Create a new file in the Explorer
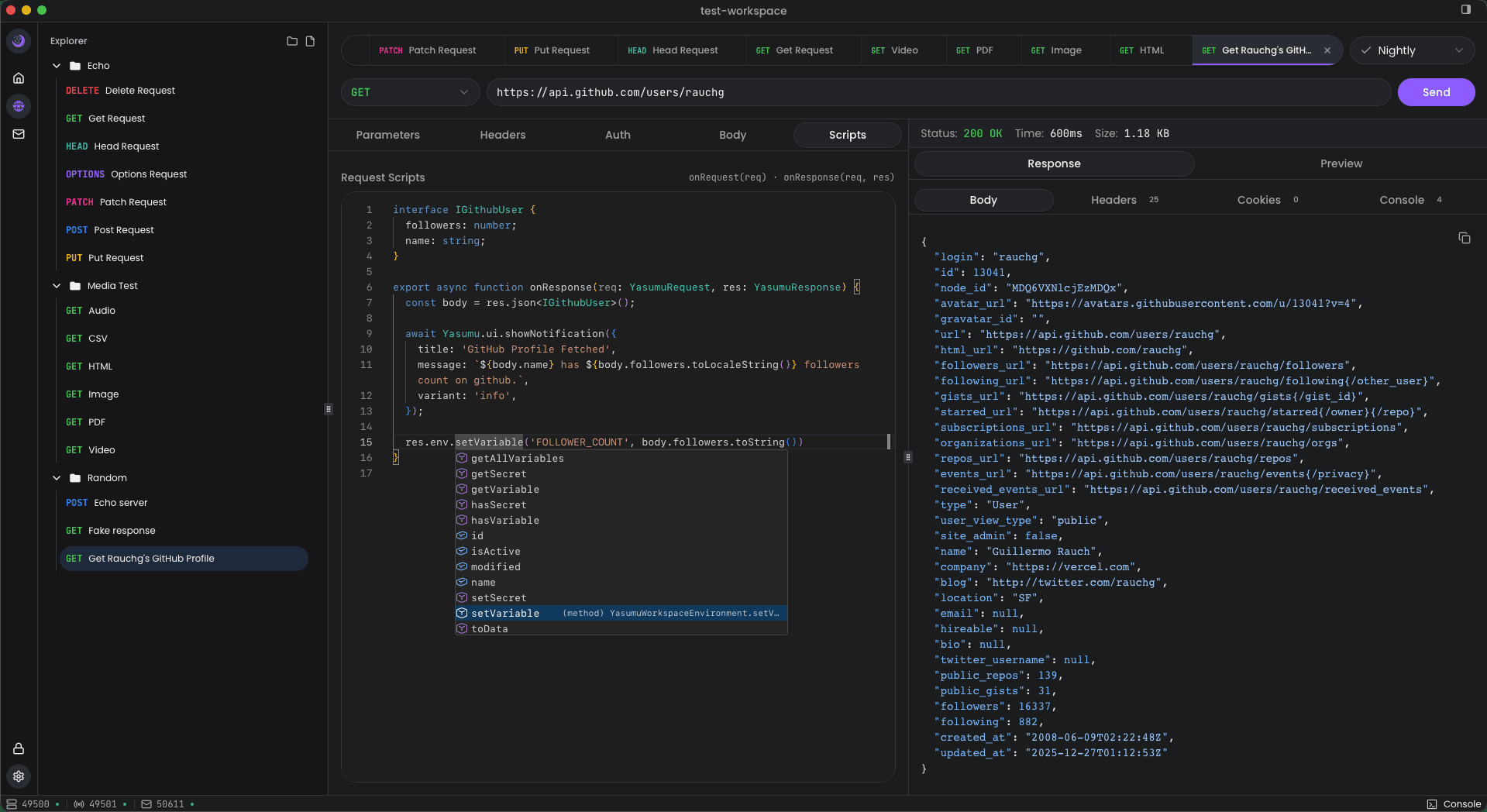The image size is (1487, 812). (311, 41)
